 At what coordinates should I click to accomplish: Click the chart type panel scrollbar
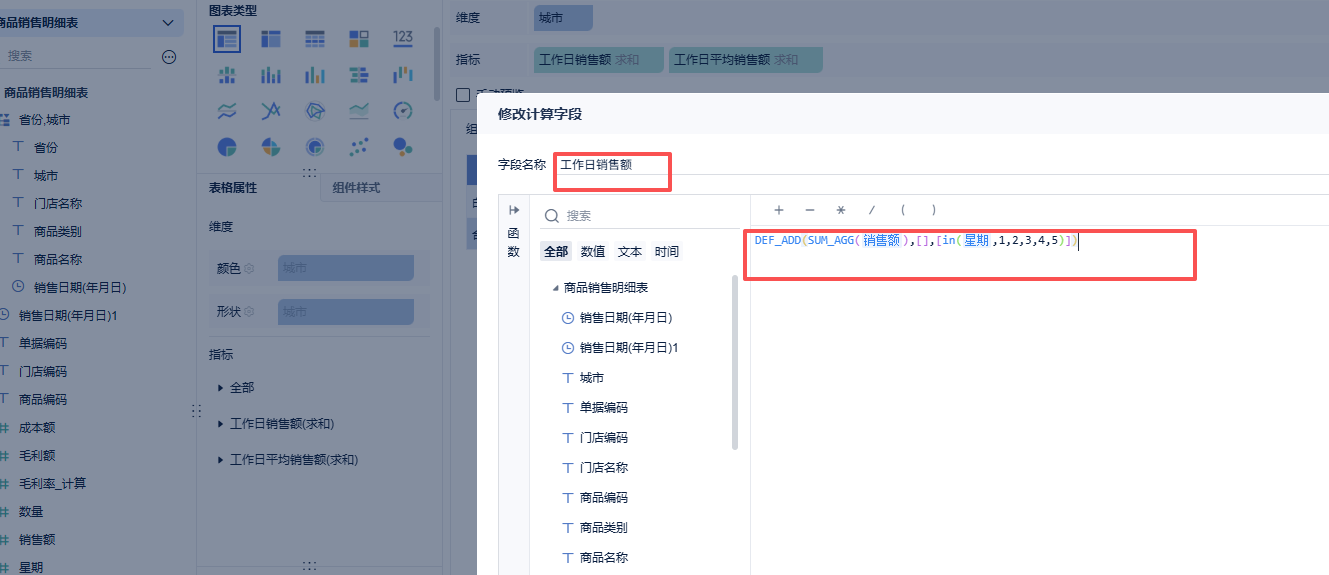(437, 62)
